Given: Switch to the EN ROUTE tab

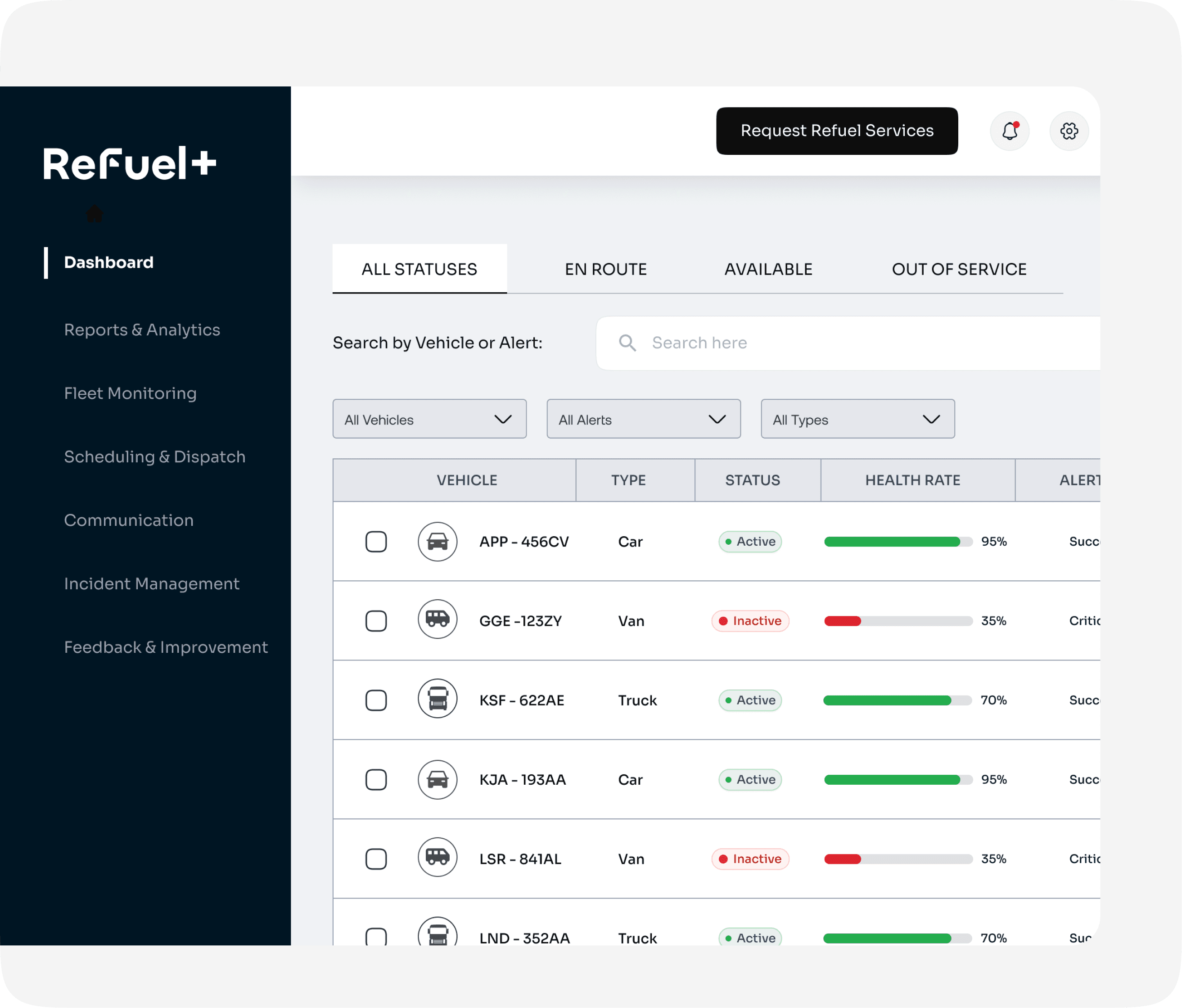Looking at the screenshot, I should tap(606, 269).
